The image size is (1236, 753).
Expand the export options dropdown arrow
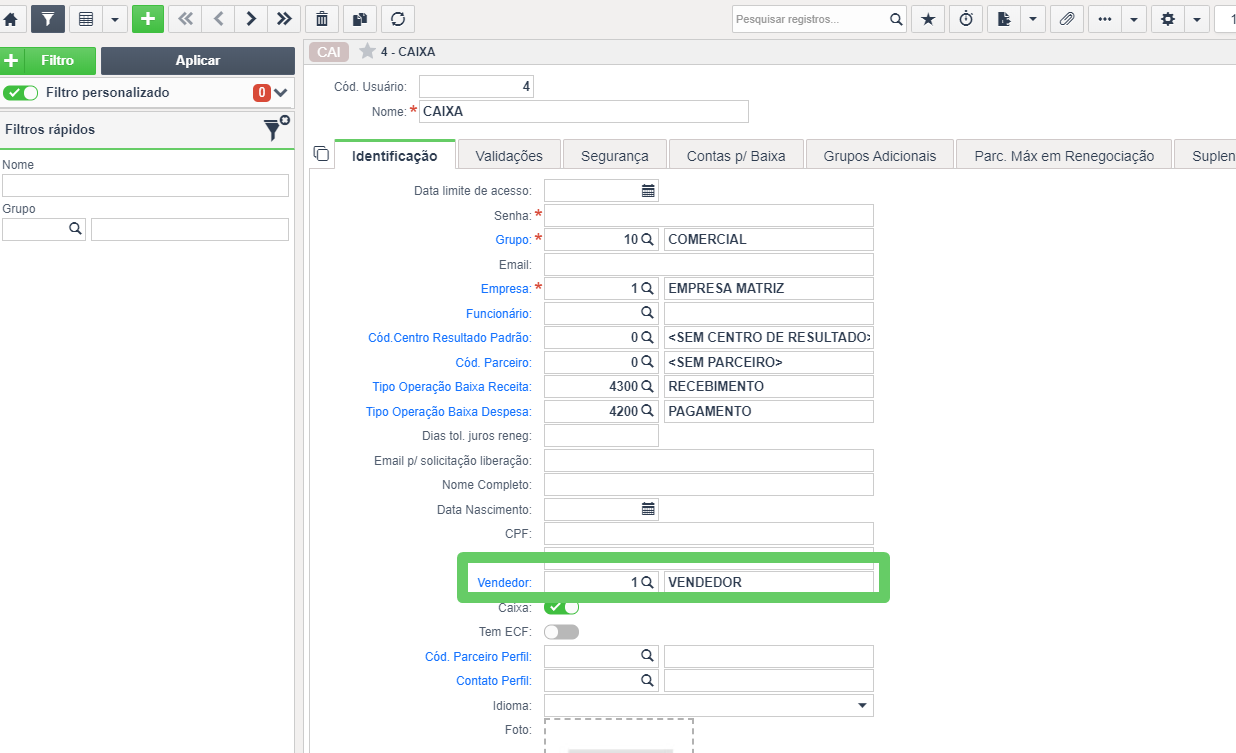[x=1033, y=18]
